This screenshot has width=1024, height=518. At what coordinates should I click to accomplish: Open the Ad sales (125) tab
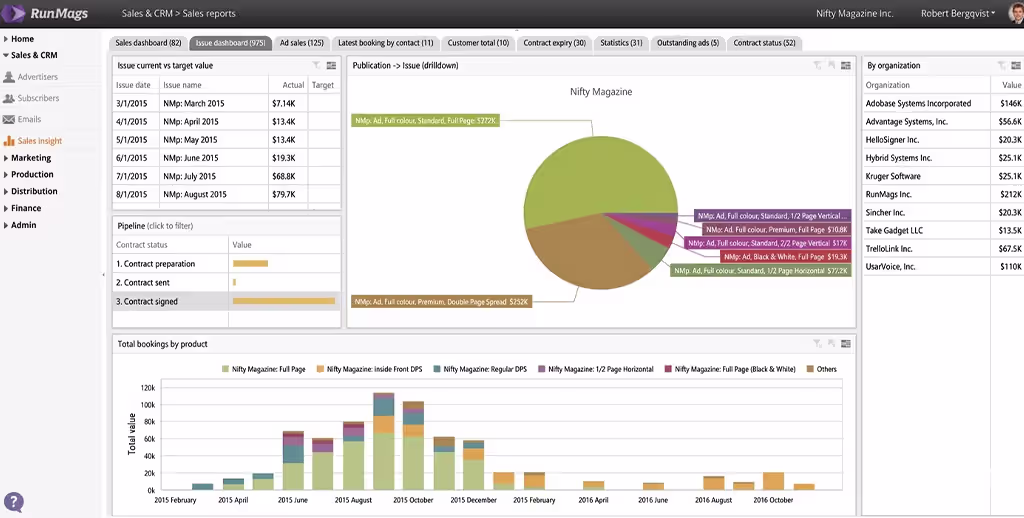302,43
